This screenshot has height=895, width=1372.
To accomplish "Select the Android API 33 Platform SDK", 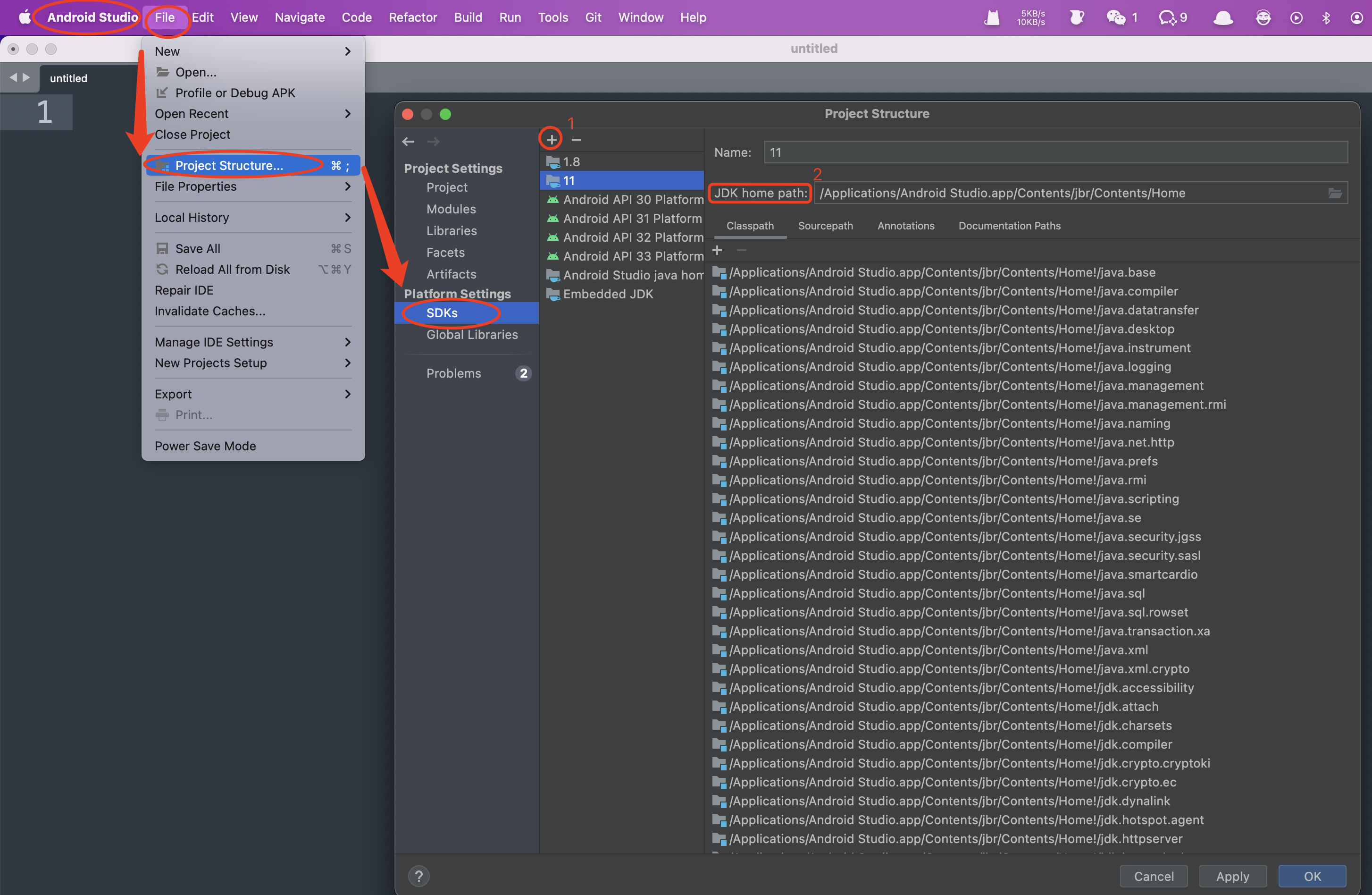I will (x=621, y=256).
